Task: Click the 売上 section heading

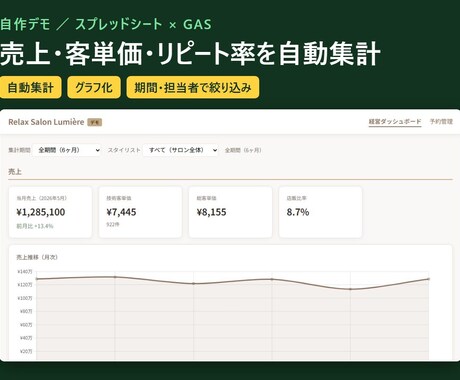Action: click(15, 172)
